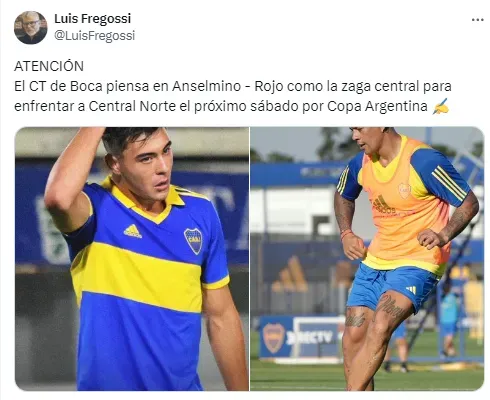Click the CABJ crest on blue jersey
This screenshot has width=490, height=400.
(x=193, y=241)
